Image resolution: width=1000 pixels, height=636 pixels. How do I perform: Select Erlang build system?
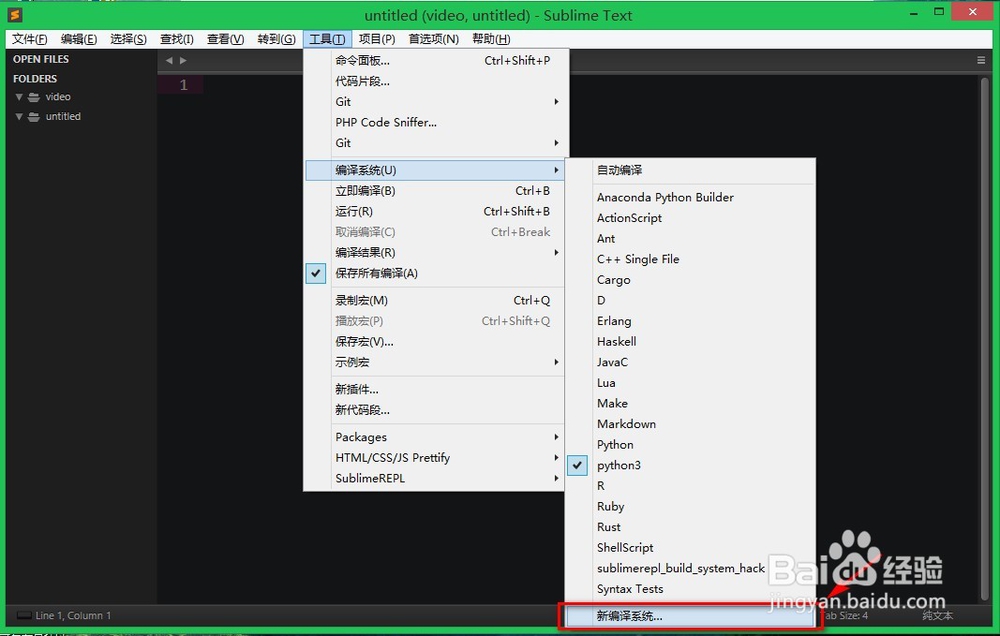pos(690,321)
